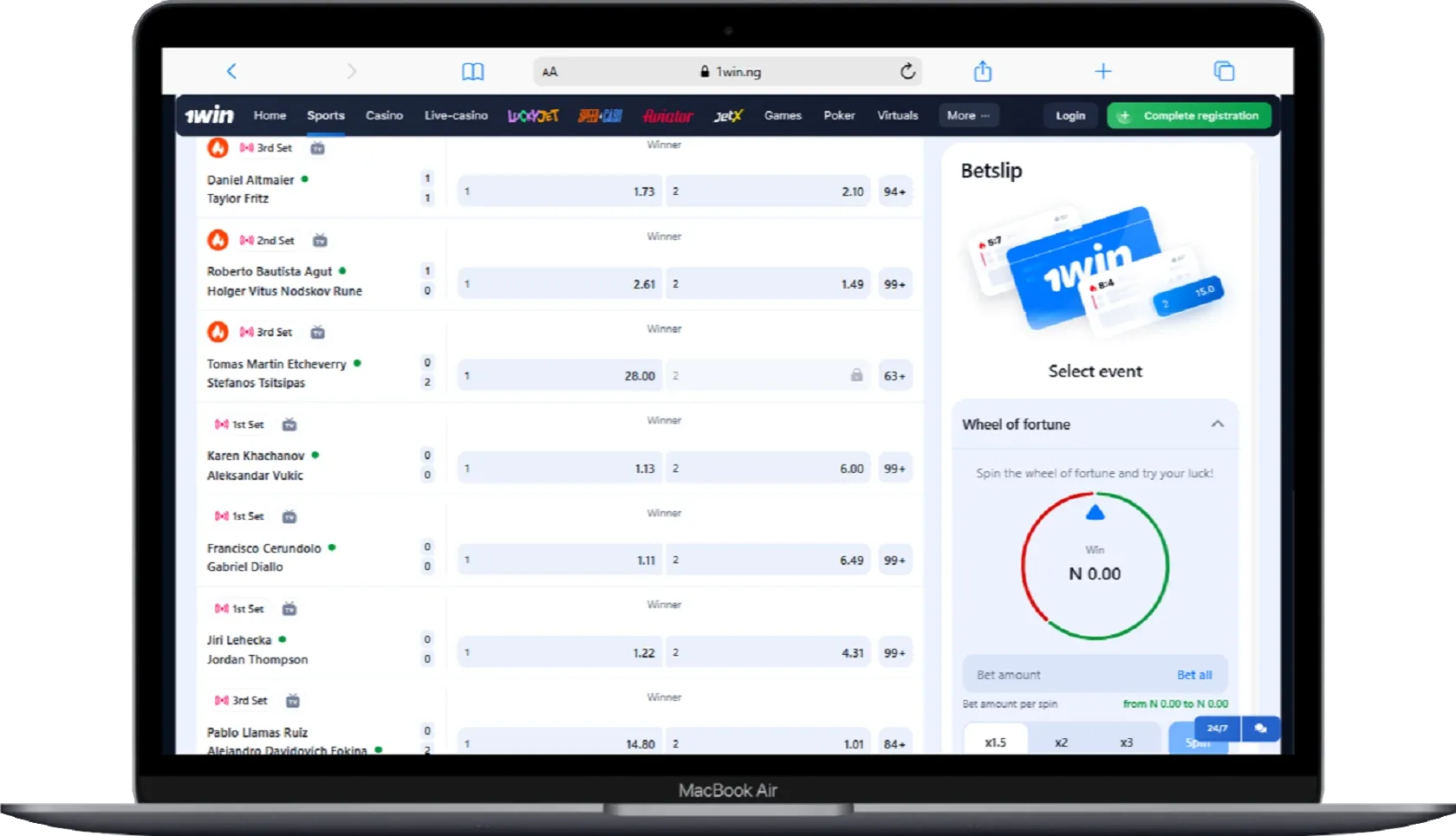
Task: Collapse the Wheel of fortune panel
Action: tap(1217, 424)
